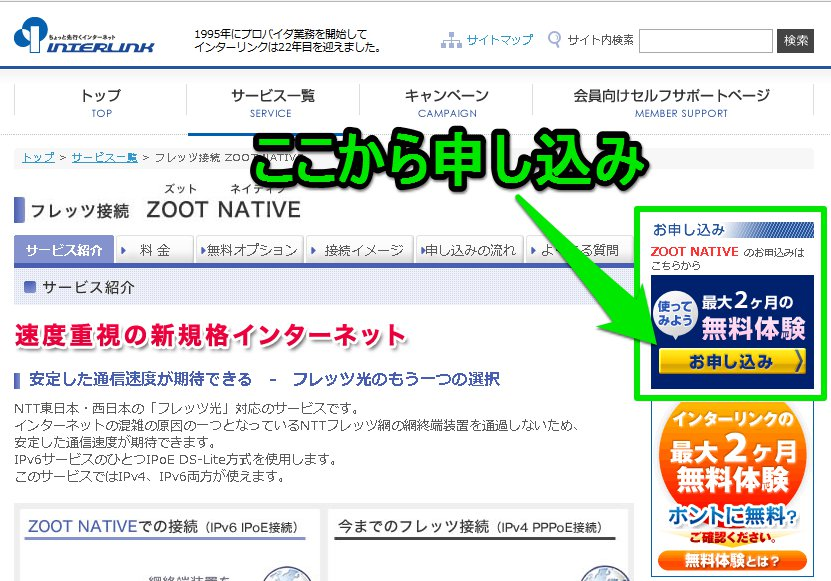Open the トップ TOP menu

[101, 102]
